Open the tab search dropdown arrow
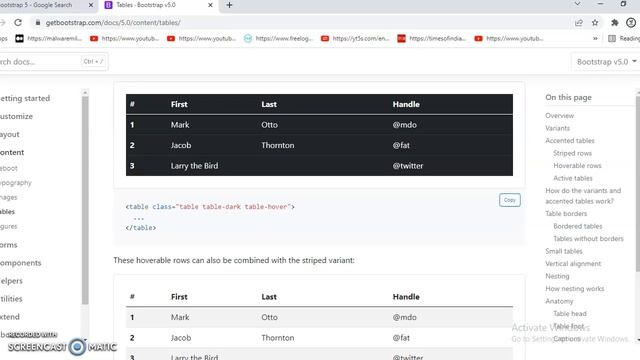This screenshot has width=640, height=360. click(x=577, y=4)
